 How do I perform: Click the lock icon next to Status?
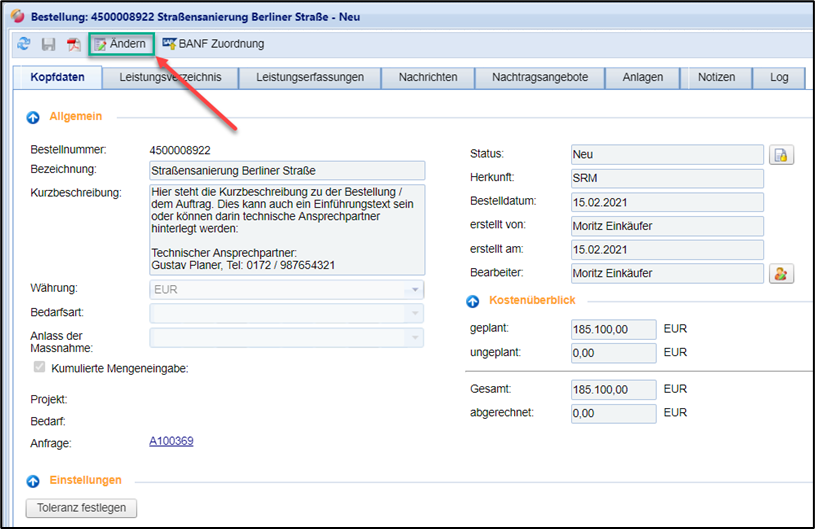point(781,154)
